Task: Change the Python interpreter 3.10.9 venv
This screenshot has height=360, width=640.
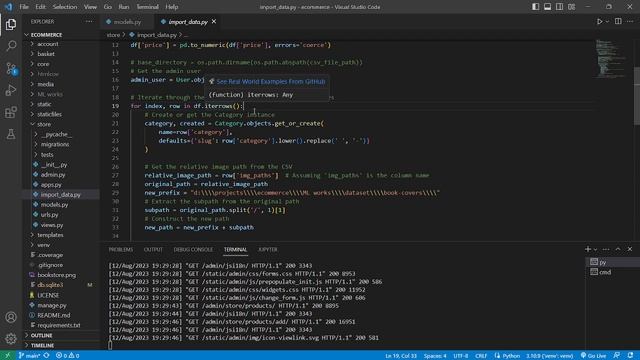Action: coord(549,356)
